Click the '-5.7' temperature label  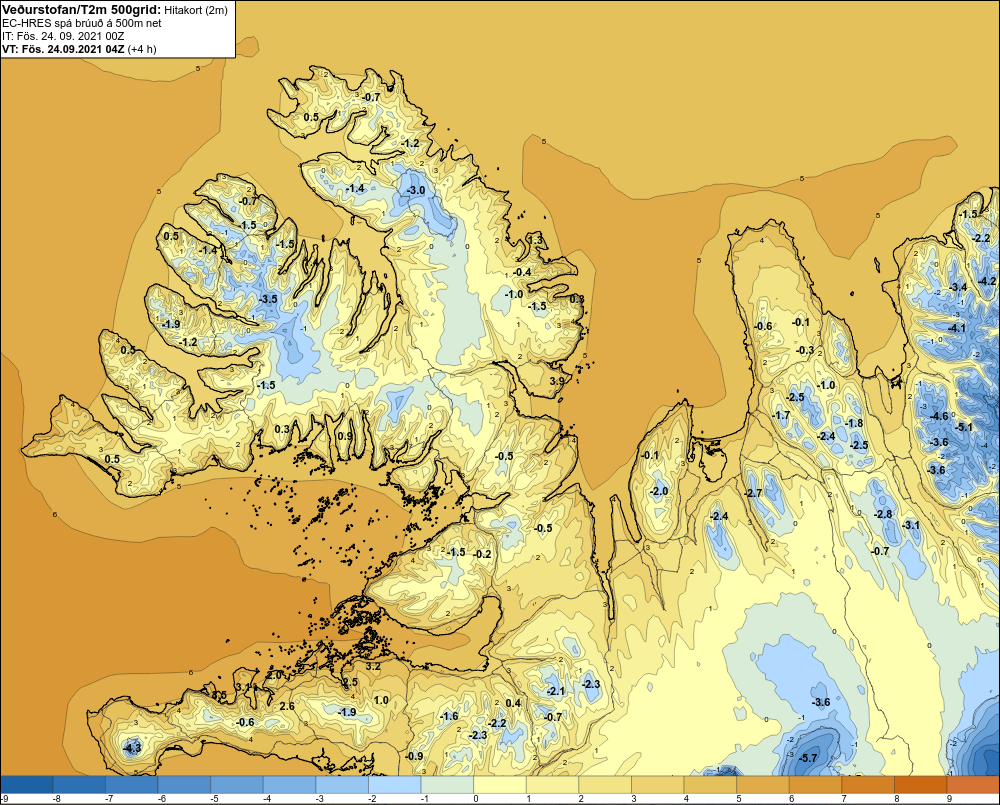[x=808, y=758]
